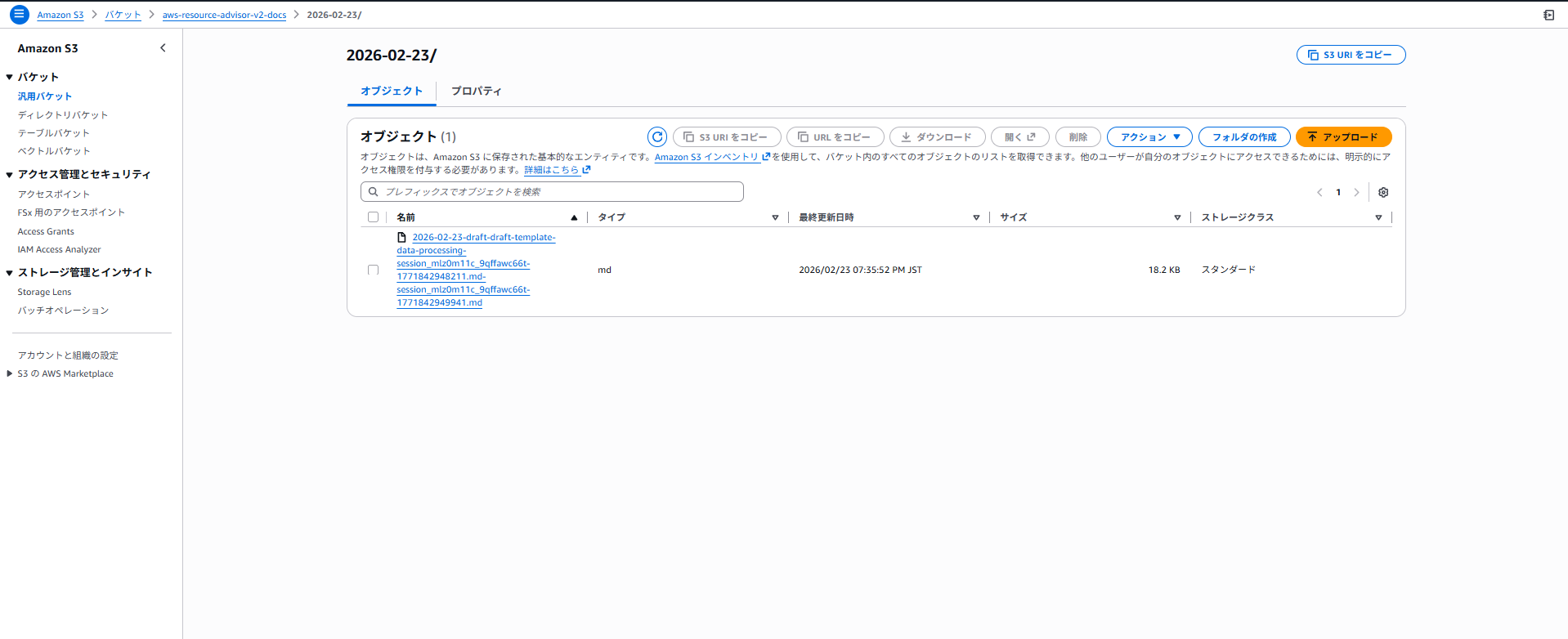Switch to the プロパティ tab
1568x639 pixels.
[476, 91]
